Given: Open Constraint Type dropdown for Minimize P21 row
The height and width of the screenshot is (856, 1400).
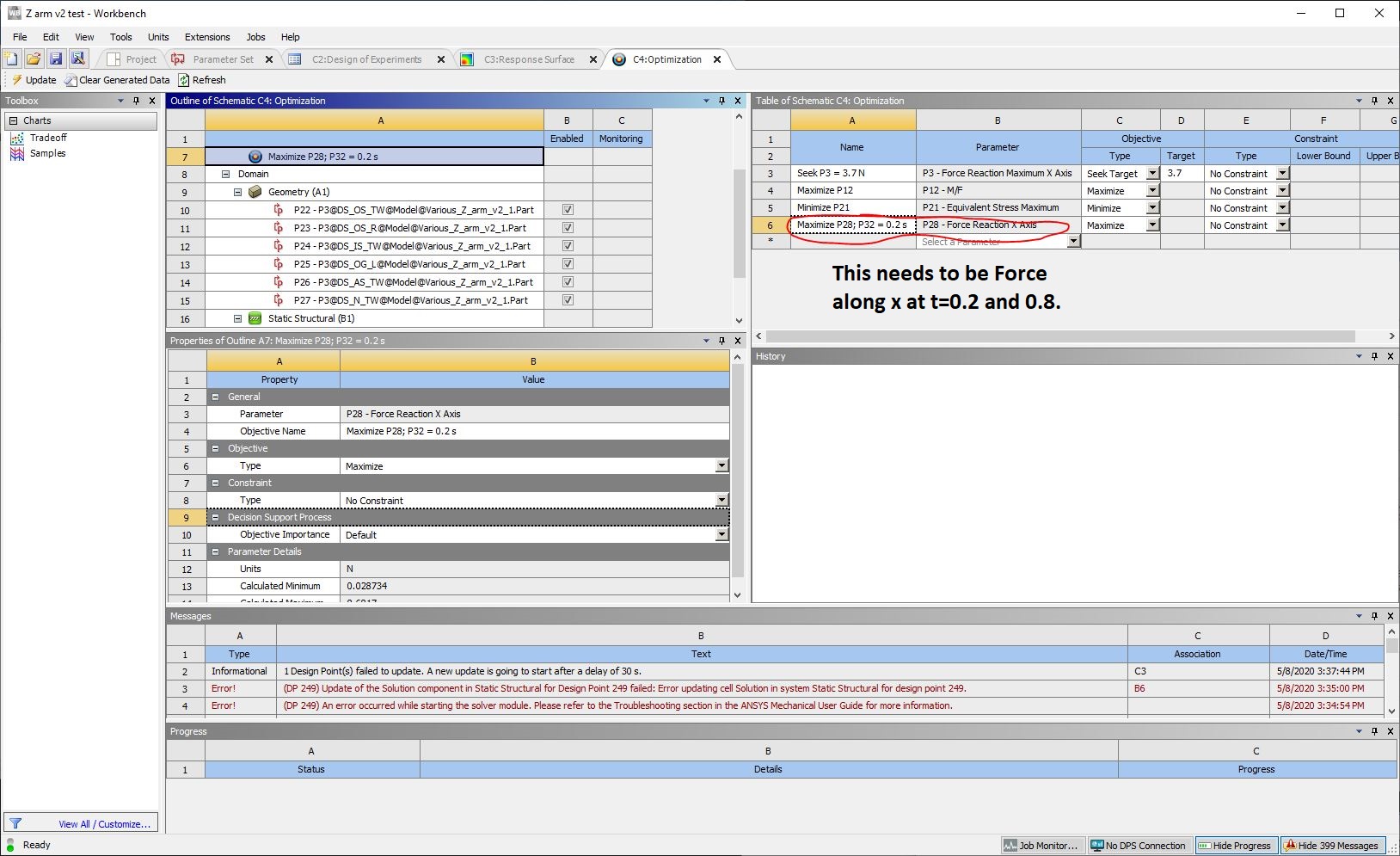Looking at the screenshot, I should [x=1282, y=207].
